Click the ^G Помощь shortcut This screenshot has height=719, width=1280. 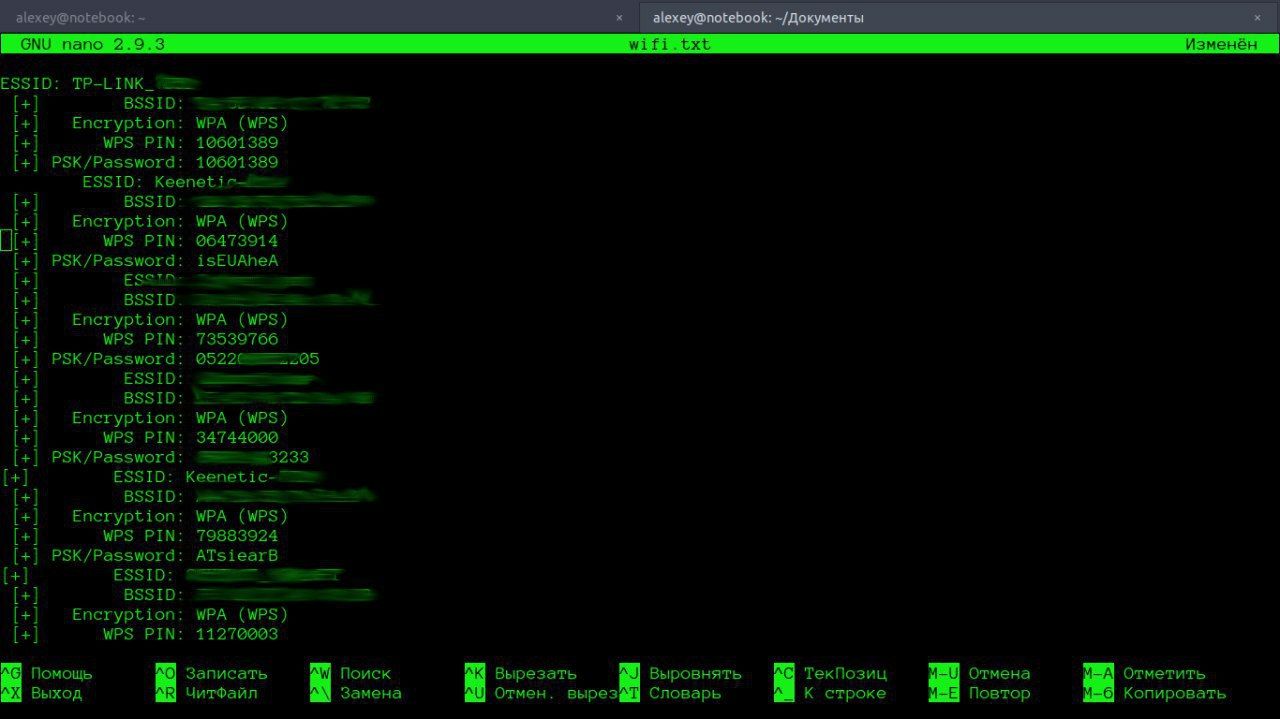coord(47,673)
